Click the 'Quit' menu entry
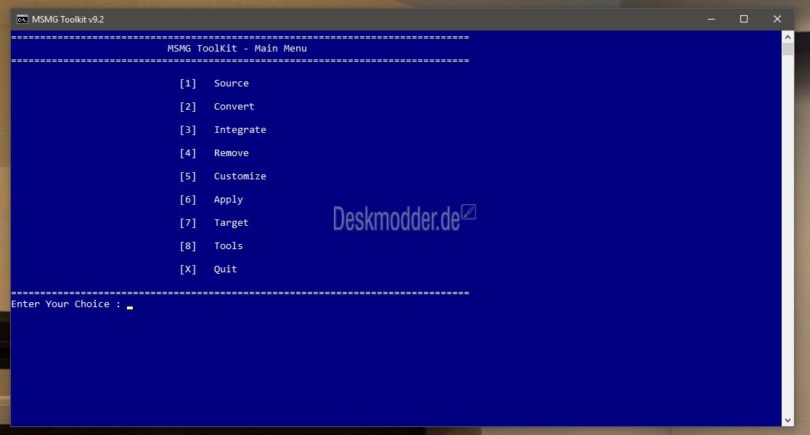Viewport: 810px width, 435px height. pyautogui.click(x=225, y=269)
